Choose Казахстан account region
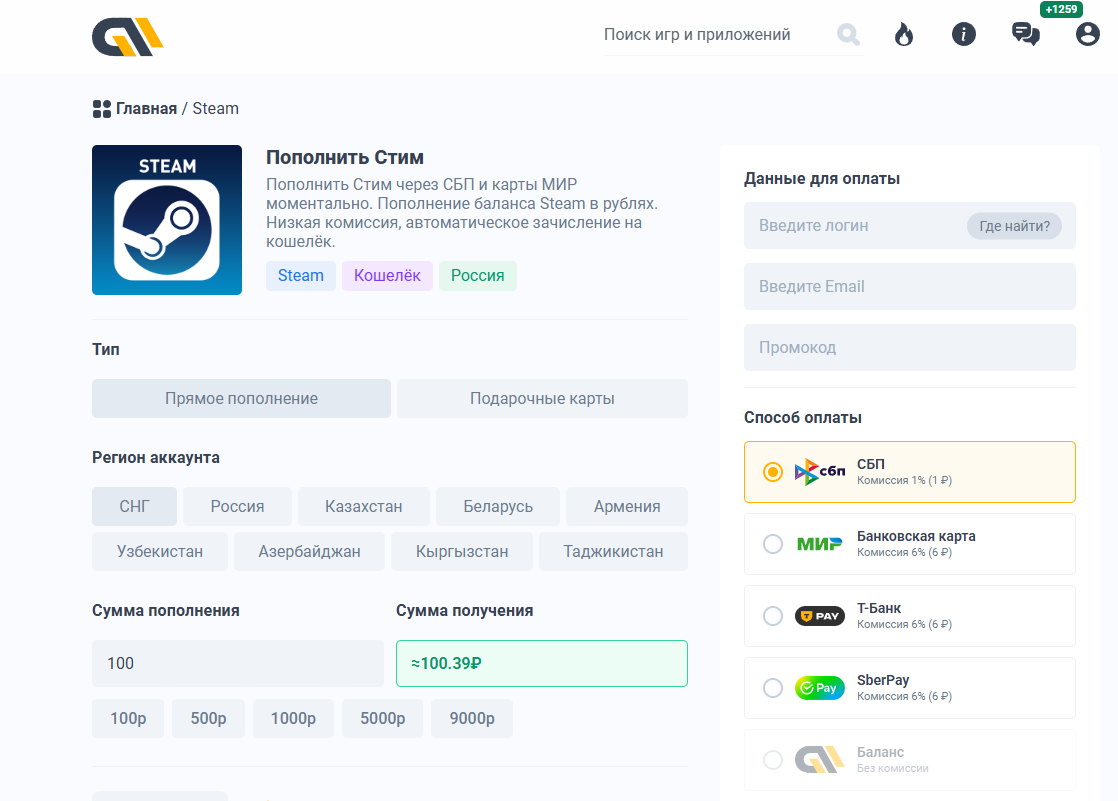The height and width of the screenshot is (801, 1118). click(364, 506)
